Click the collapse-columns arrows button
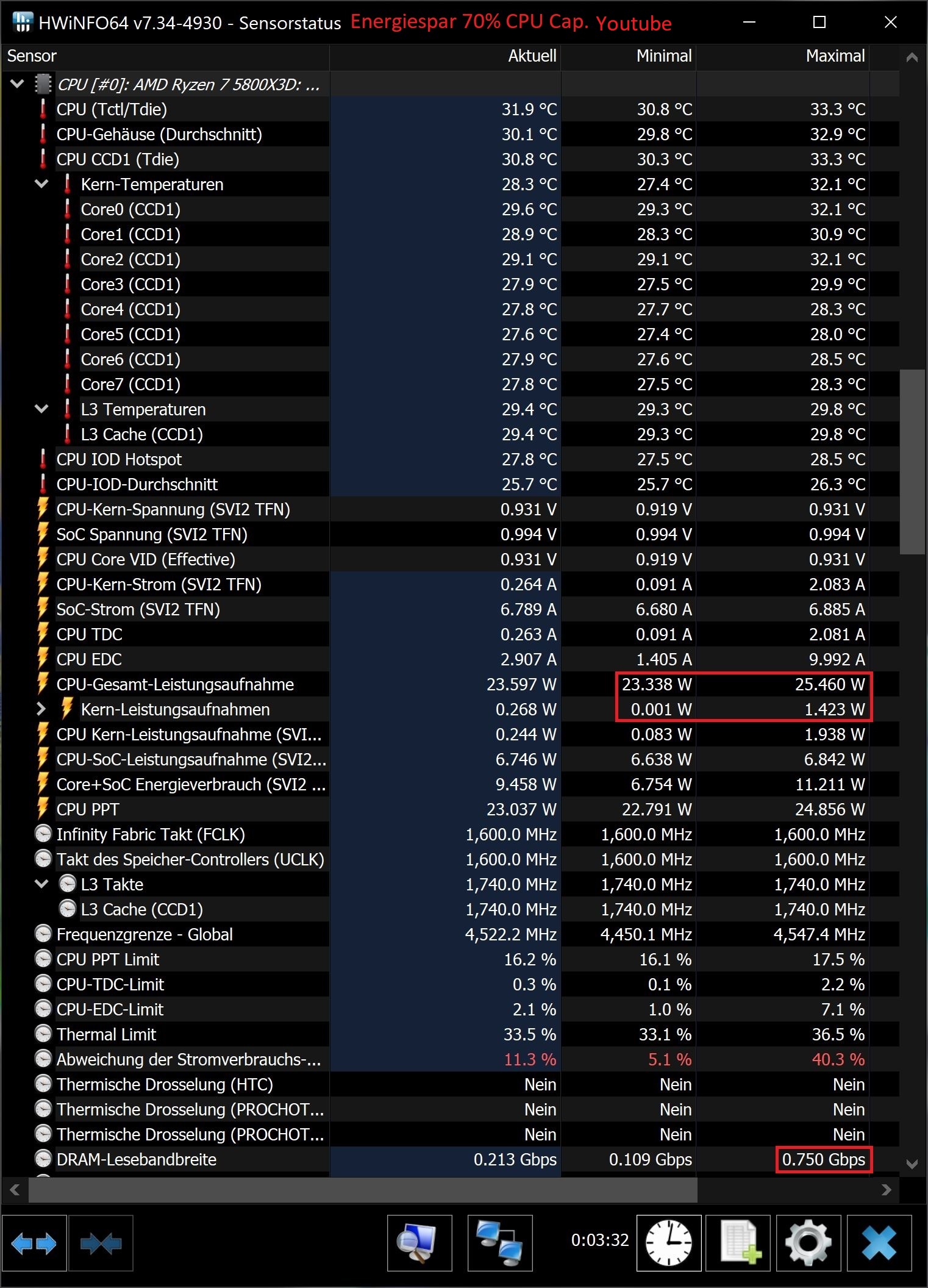The height and width of the screenshot is (1288, 928). pyautogui.click(x=101, y=1243)
